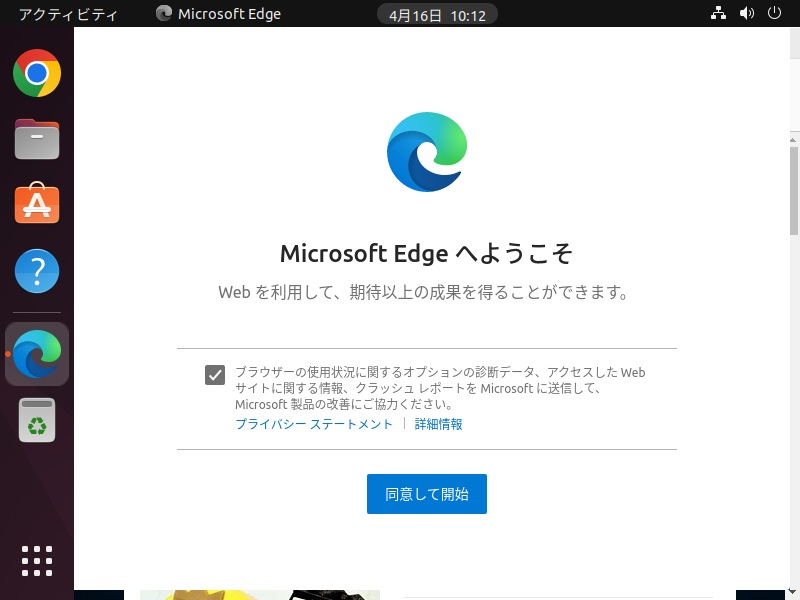This screenshot has height=600, width=800.
Task: Open the アクティビティ overview
Action: (x=68, y=14)
